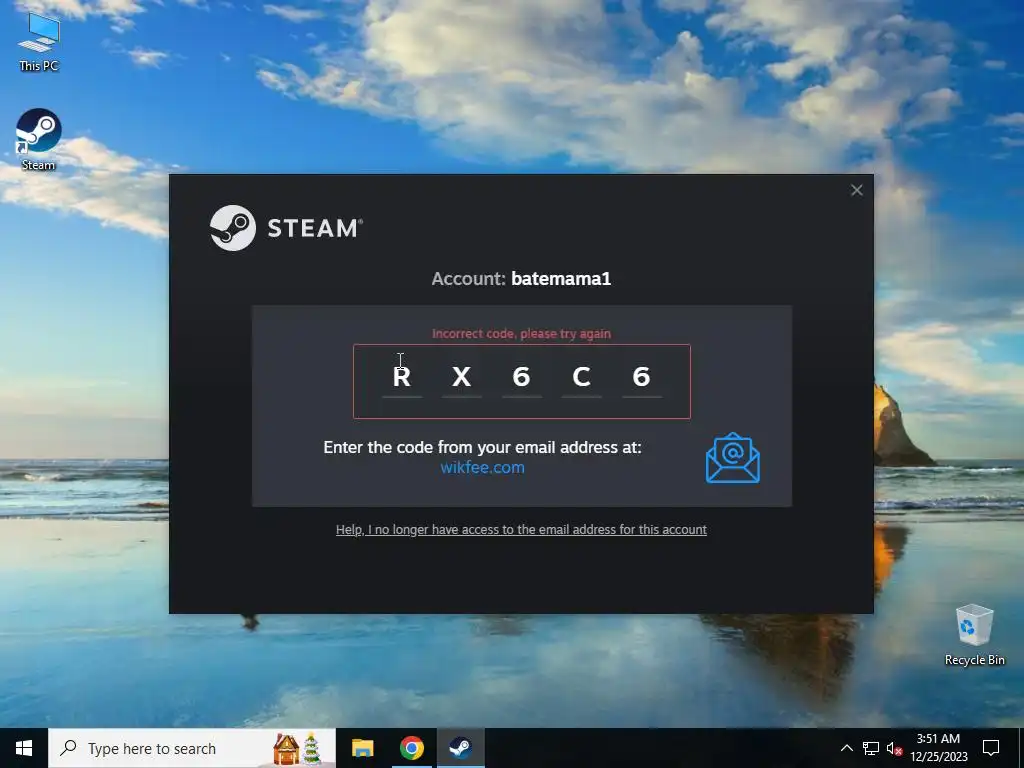1024x768 pixels.
Task: Open the Windows Start menu
Action: (x=24, y=748)
